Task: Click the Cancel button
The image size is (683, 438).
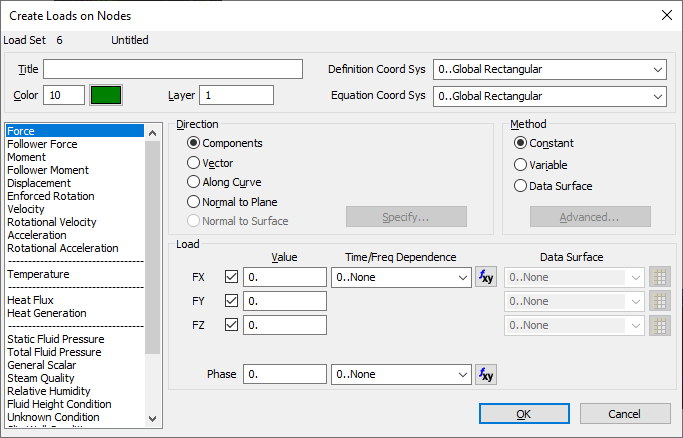Action: coord(625,414)
